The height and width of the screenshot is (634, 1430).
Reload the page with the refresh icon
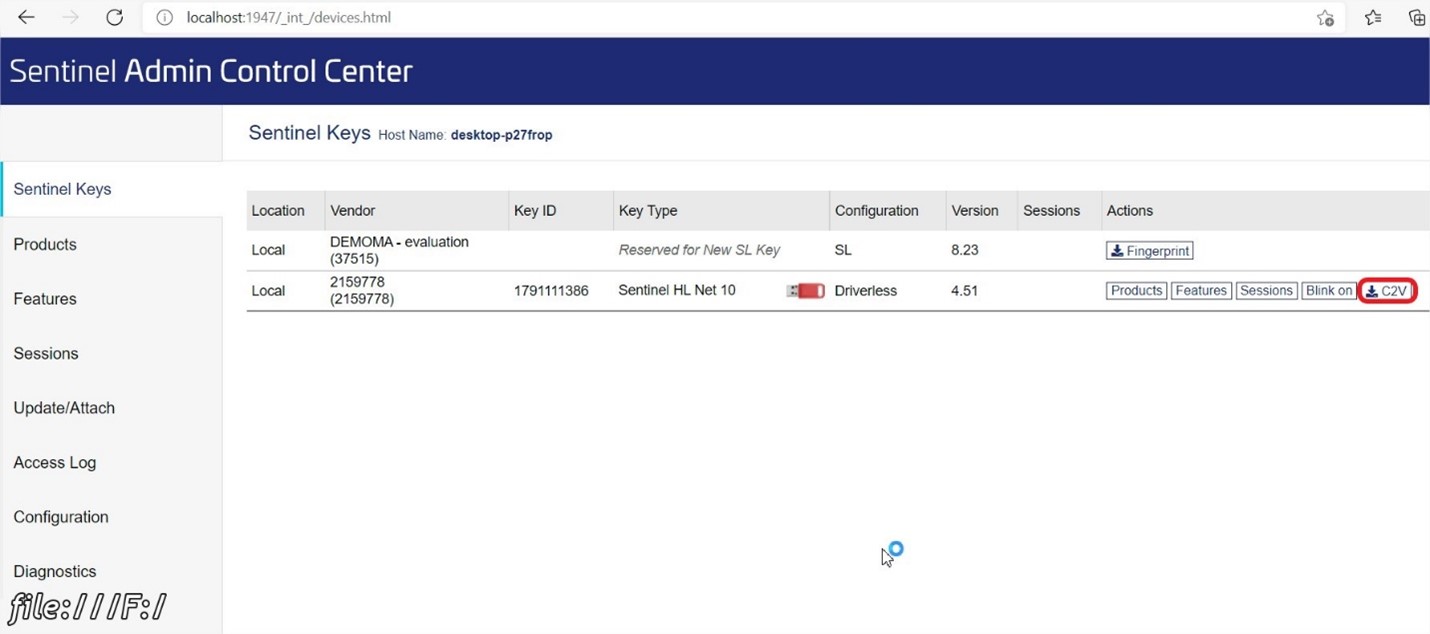pyautogui.click(x=114, y=17)
